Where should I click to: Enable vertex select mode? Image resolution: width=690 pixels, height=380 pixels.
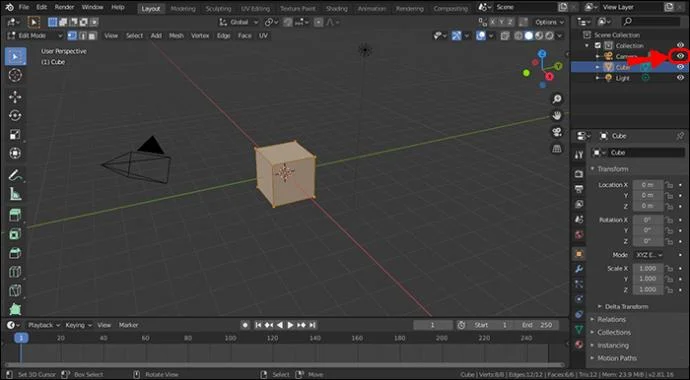tap(72, 36)
